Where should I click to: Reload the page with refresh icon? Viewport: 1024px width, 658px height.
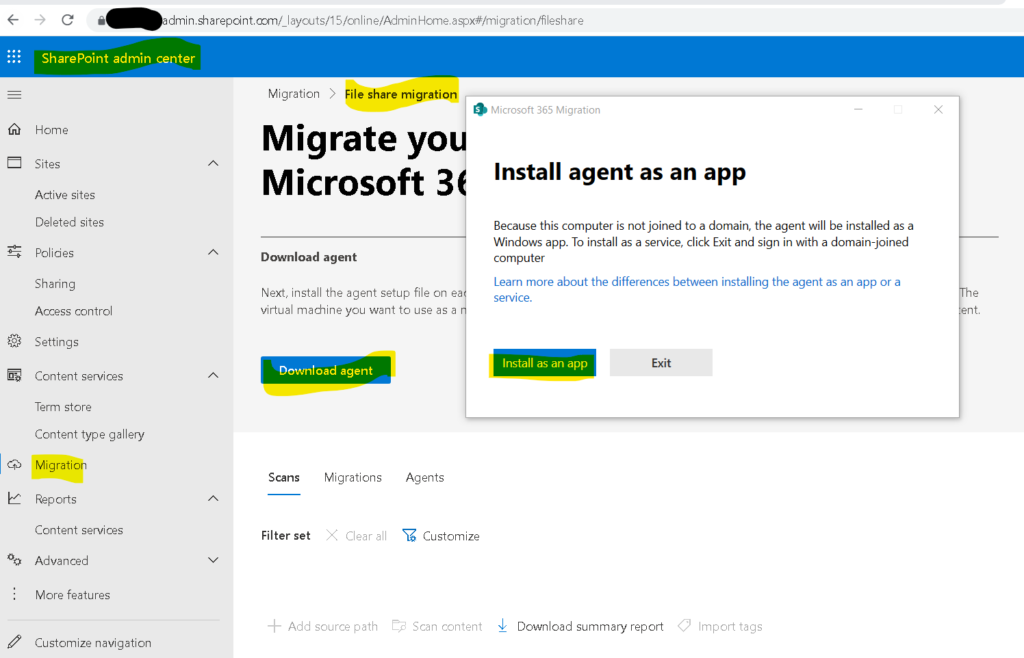click(67, 20)
